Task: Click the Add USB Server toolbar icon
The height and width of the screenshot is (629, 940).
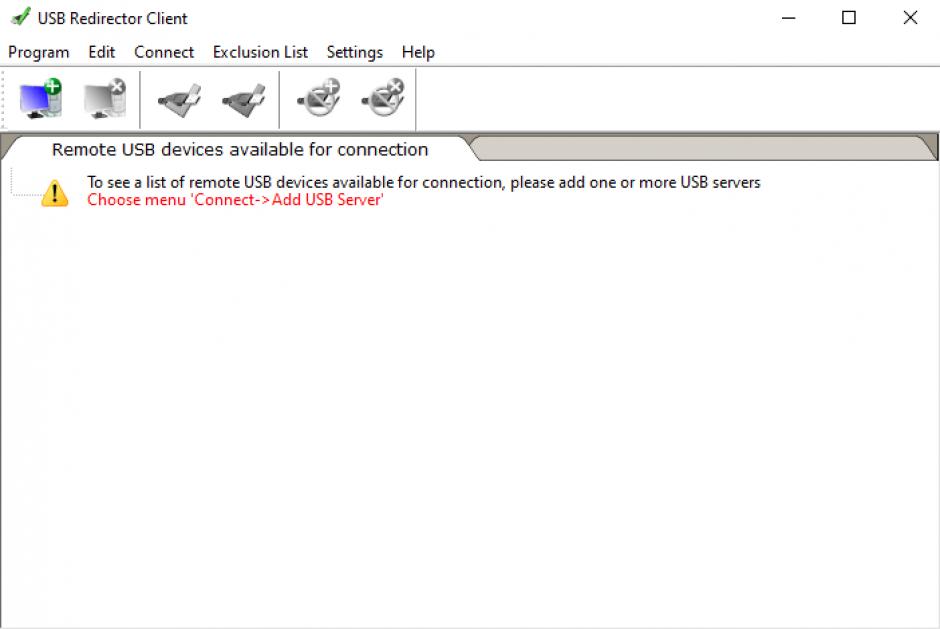Action: (x=40, y=99)
